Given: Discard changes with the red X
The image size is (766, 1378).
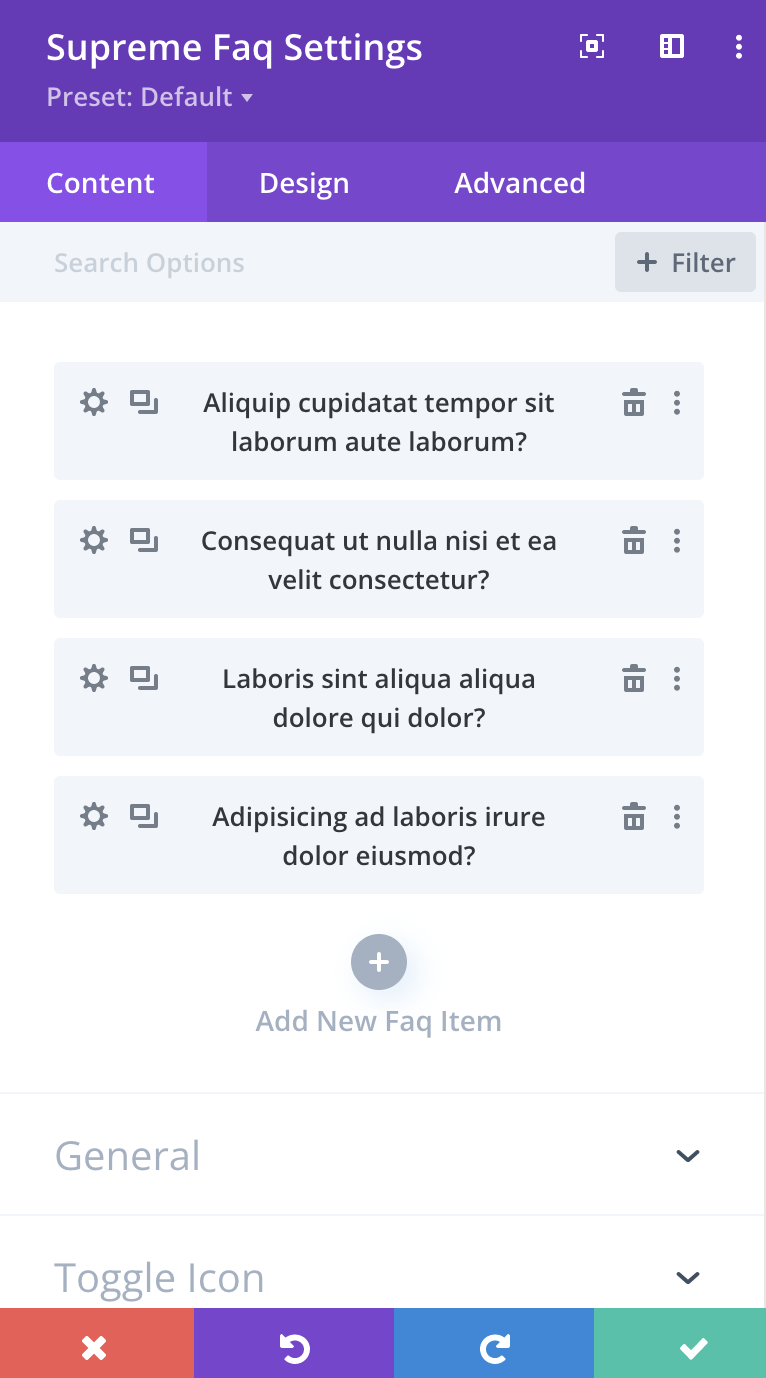Looking at the screenshot, I should click(x=94, y=1349).
